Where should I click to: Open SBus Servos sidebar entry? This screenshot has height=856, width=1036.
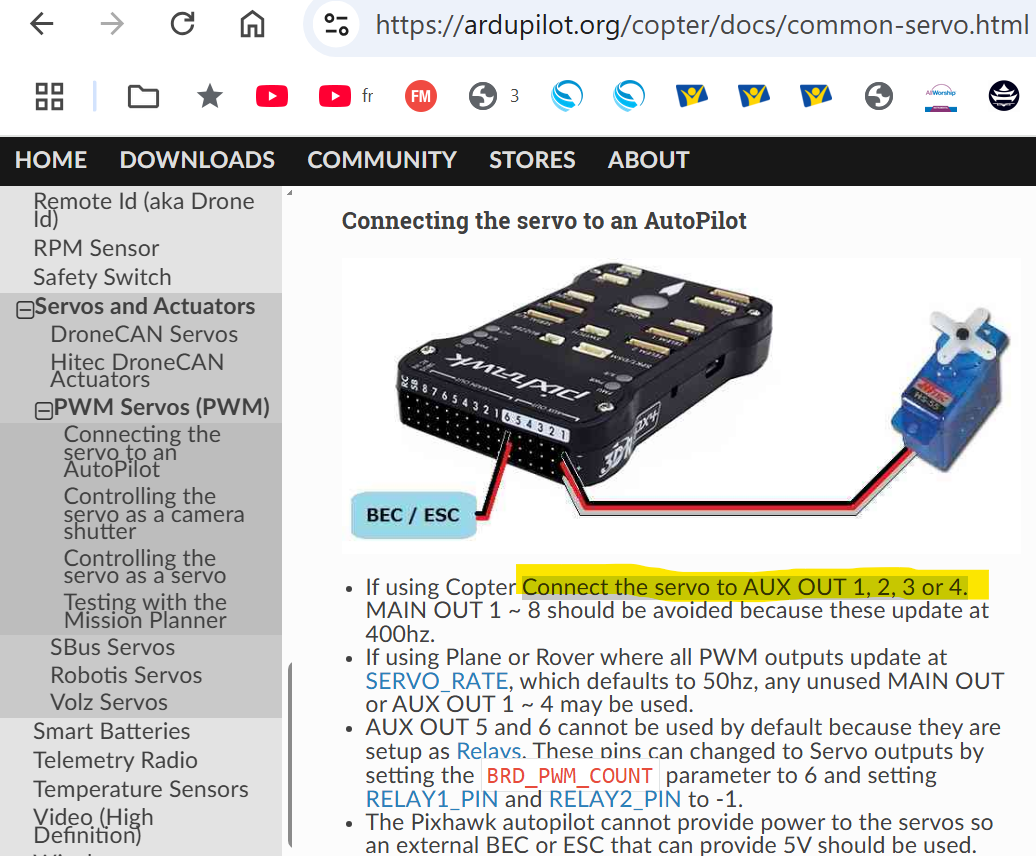pyautogui.click(x=112, y=647)
